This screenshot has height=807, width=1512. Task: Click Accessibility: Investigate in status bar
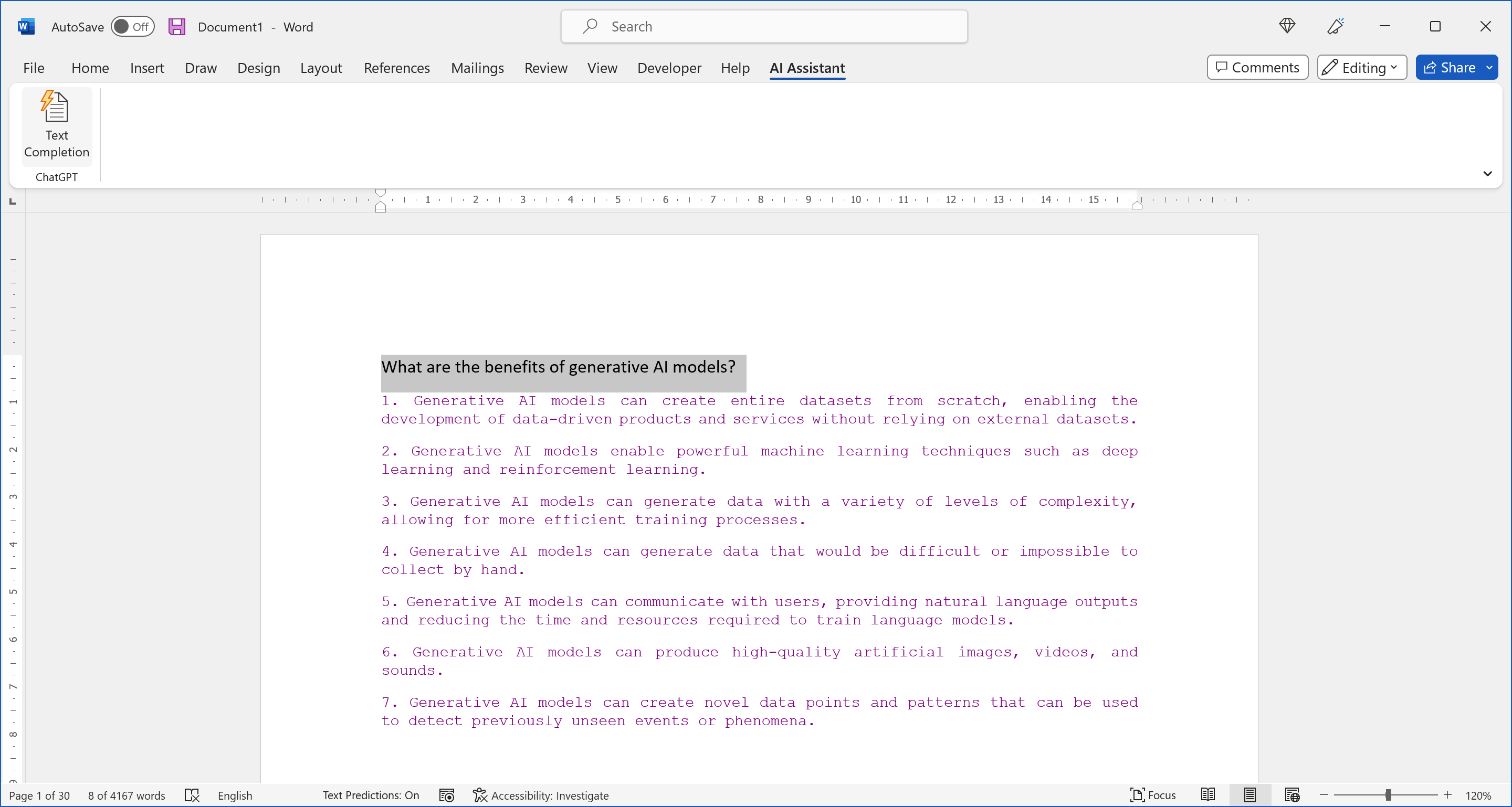pyautogui.click(x=541, y=795)
